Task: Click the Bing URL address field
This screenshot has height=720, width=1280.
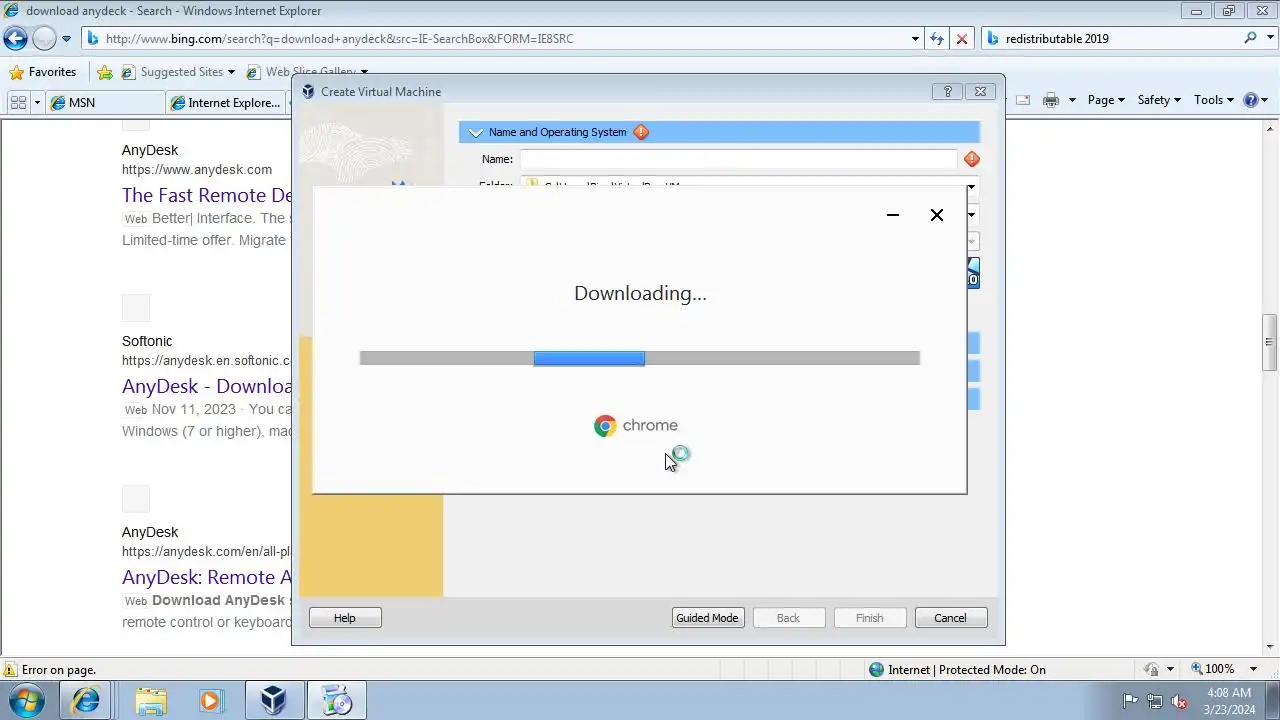Action: click(x=495, y=39)
